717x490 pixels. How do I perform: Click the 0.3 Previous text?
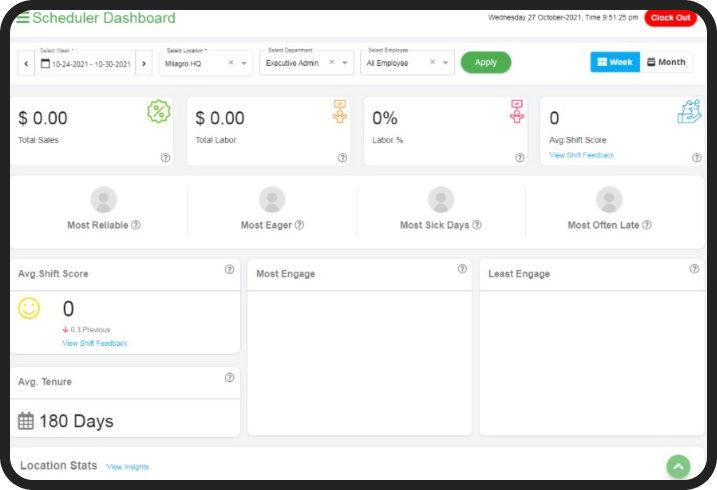point(90,330)
